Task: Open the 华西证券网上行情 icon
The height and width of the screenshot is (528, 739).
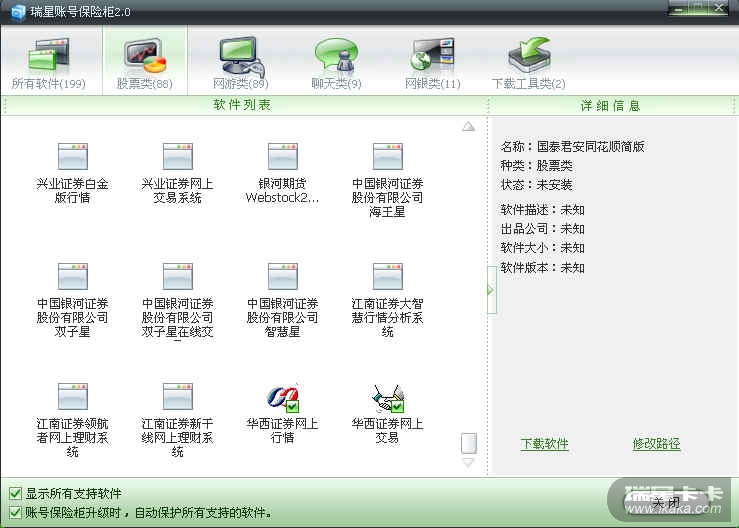Action: click(283, 398)
